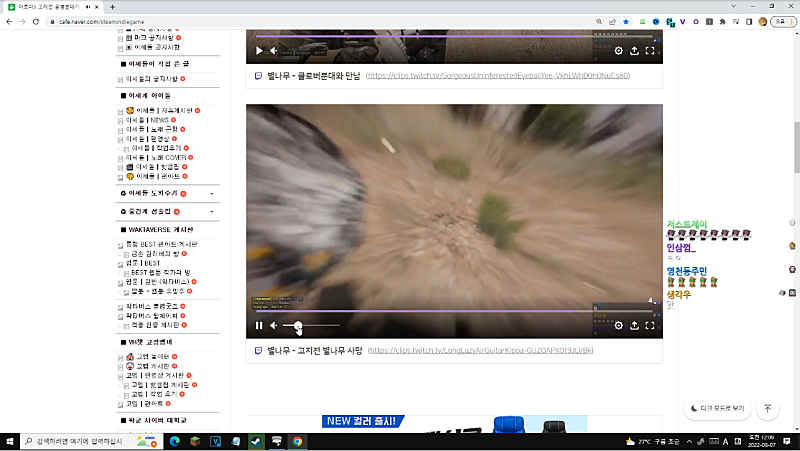
Task: Click share icon on upper clip
Action: click(634, 51)
